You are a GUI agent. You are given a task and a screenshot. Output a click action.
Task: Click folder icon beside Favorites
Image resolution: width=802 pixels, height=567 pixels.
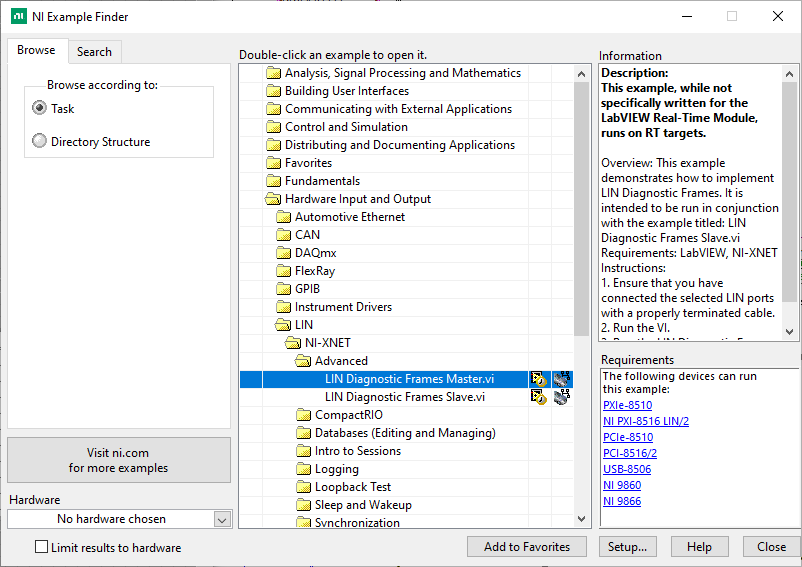(274, 163)
